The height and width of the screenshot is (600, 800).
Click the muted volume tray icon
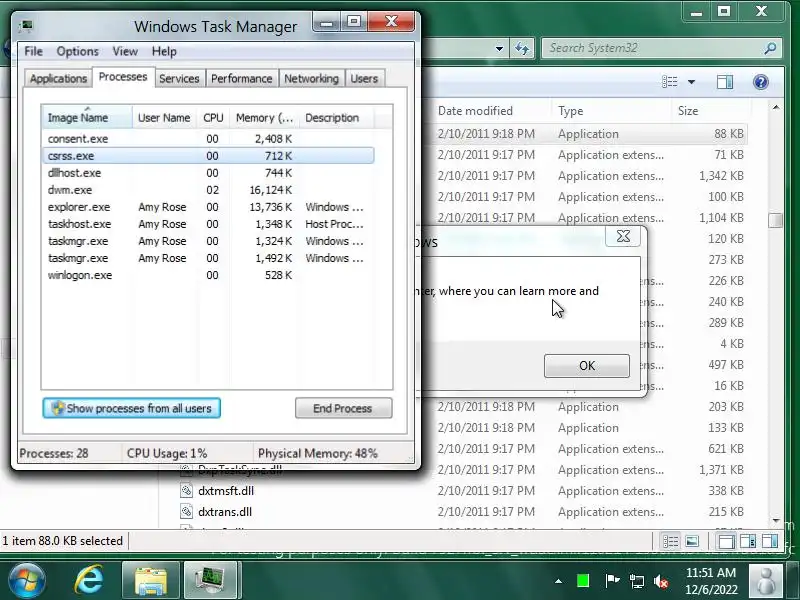click(x=661, y=581)
